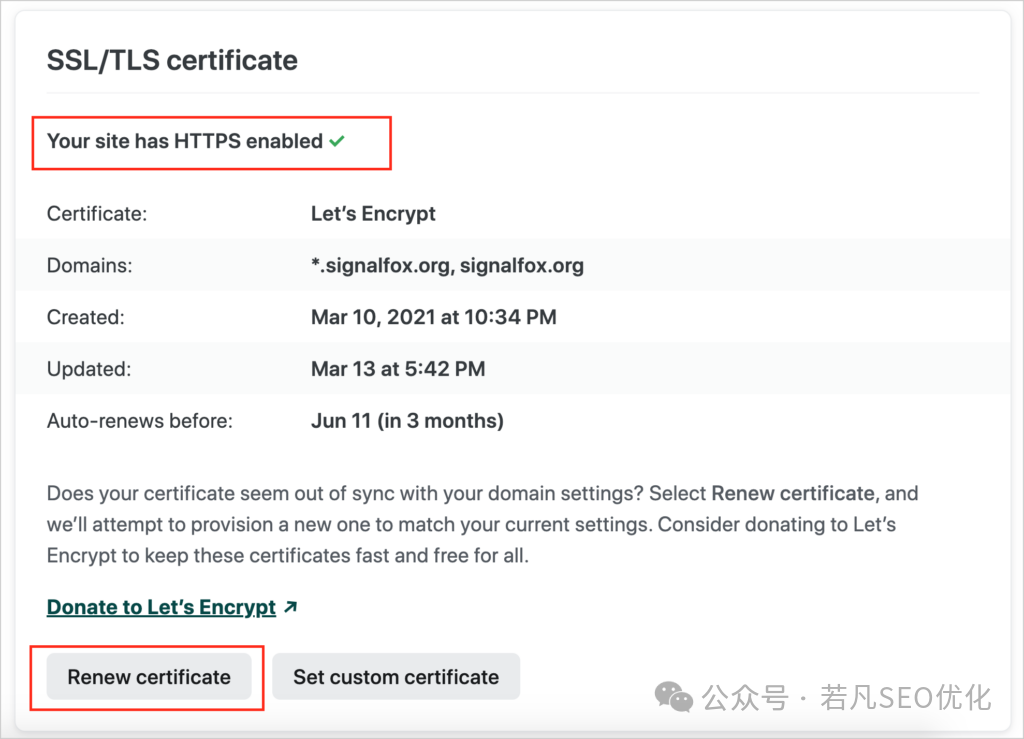Click the "Certificate:" row label
The width and height of the screenshot is (1024, 739).
click(97, 213)
